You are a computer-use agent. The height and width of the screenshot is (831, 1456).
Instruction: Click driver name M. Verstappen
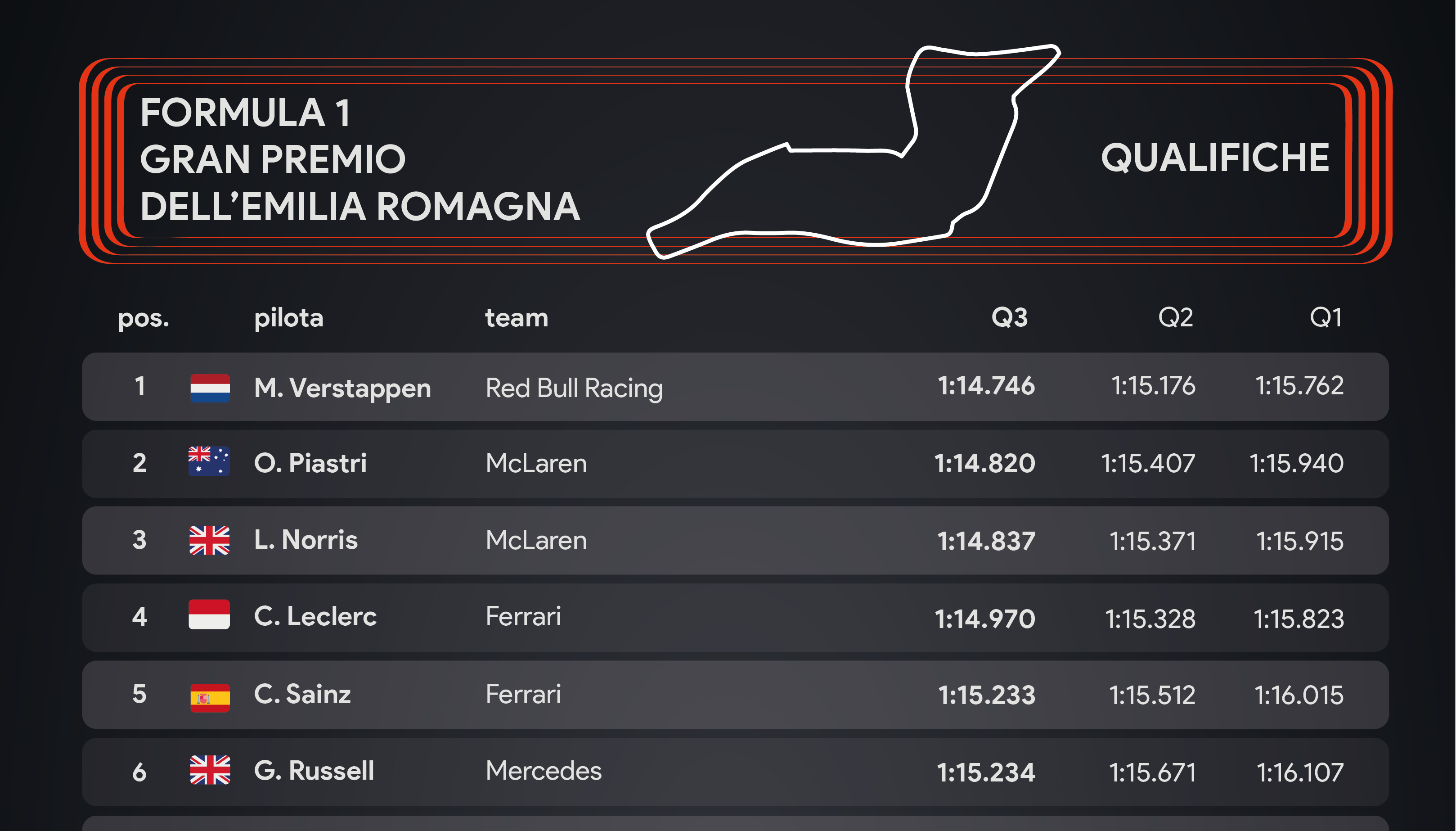342,388
